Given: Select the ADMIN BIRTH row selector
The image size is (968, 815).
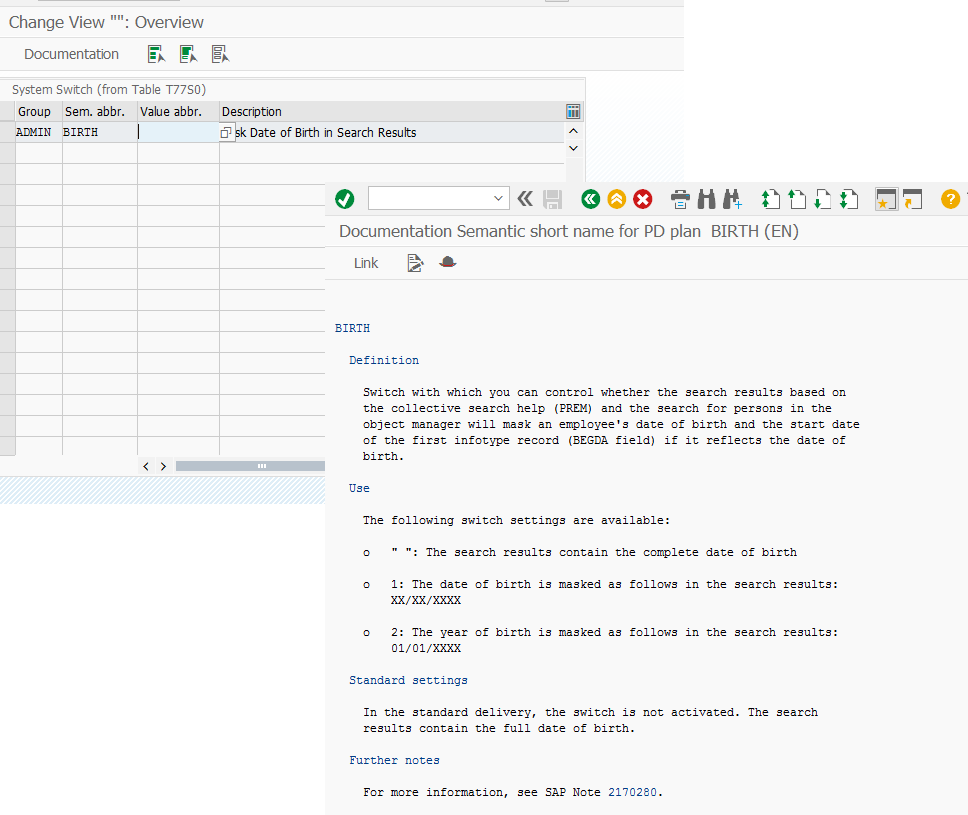Looking at the screenshot, I should [x=7, y=132].
